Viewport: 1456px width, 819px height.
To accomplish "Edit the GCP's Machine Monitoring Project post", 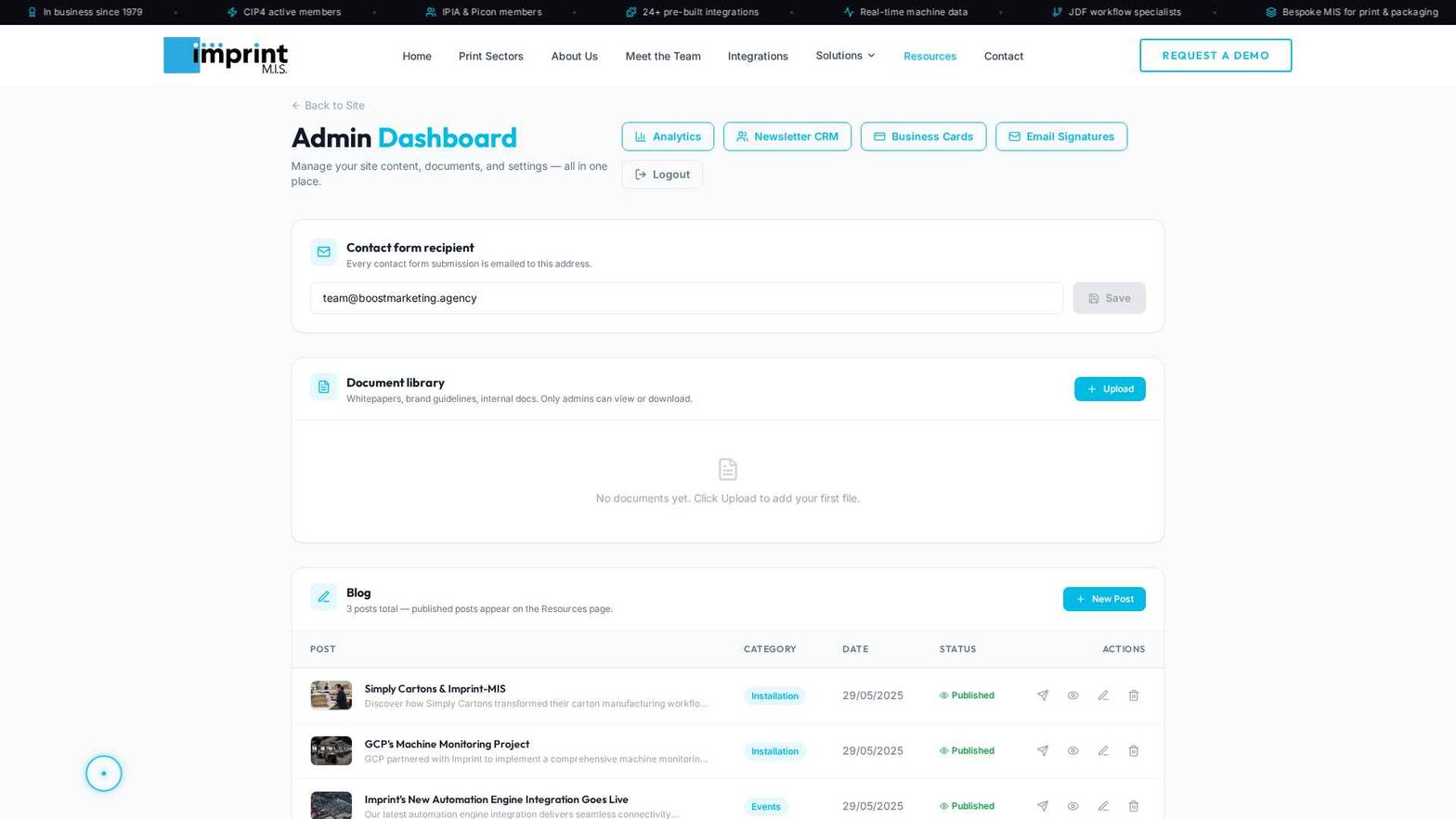I will [1103, 751].
